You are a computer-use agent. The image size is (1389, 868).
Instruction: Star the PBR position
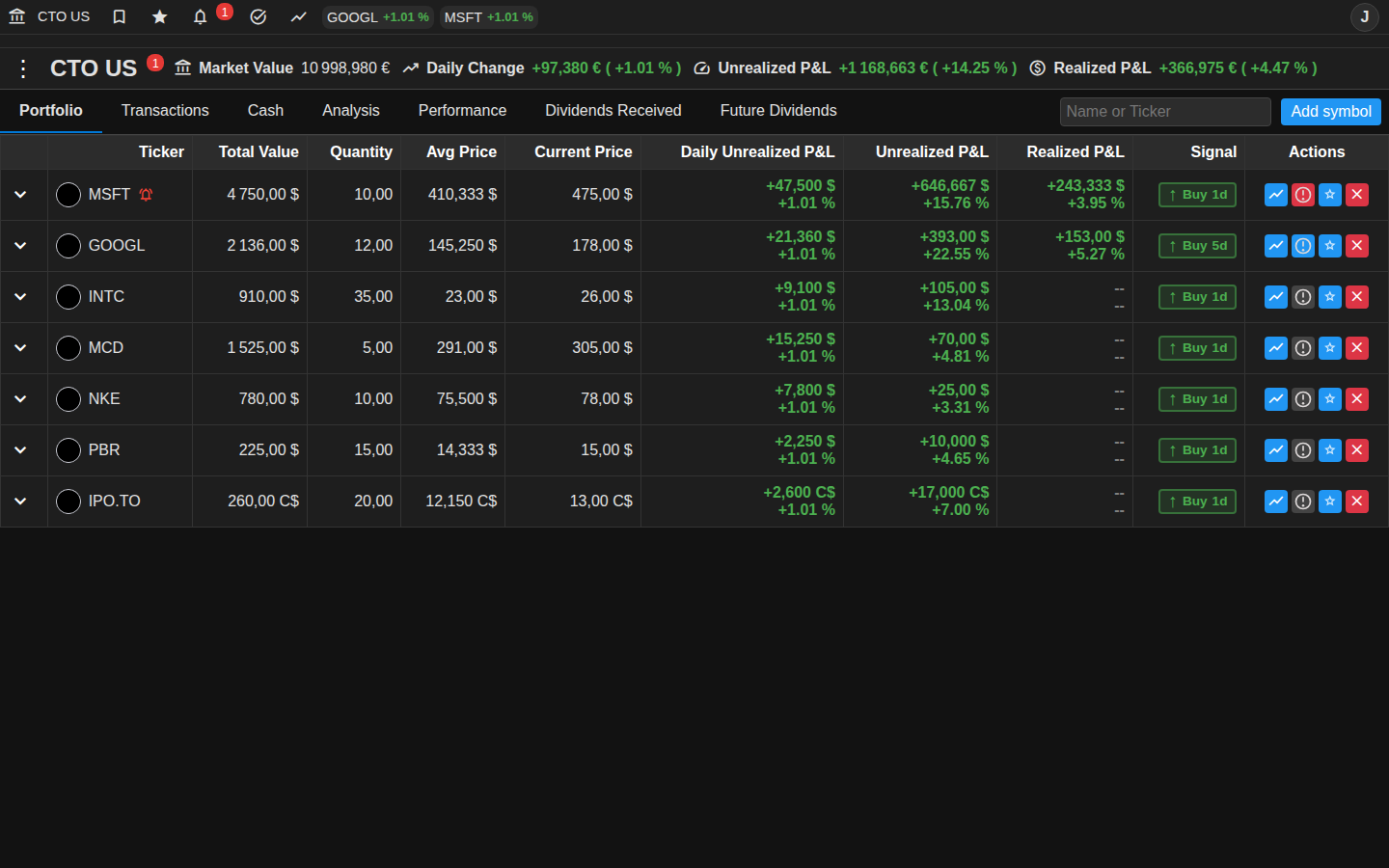1329,450
